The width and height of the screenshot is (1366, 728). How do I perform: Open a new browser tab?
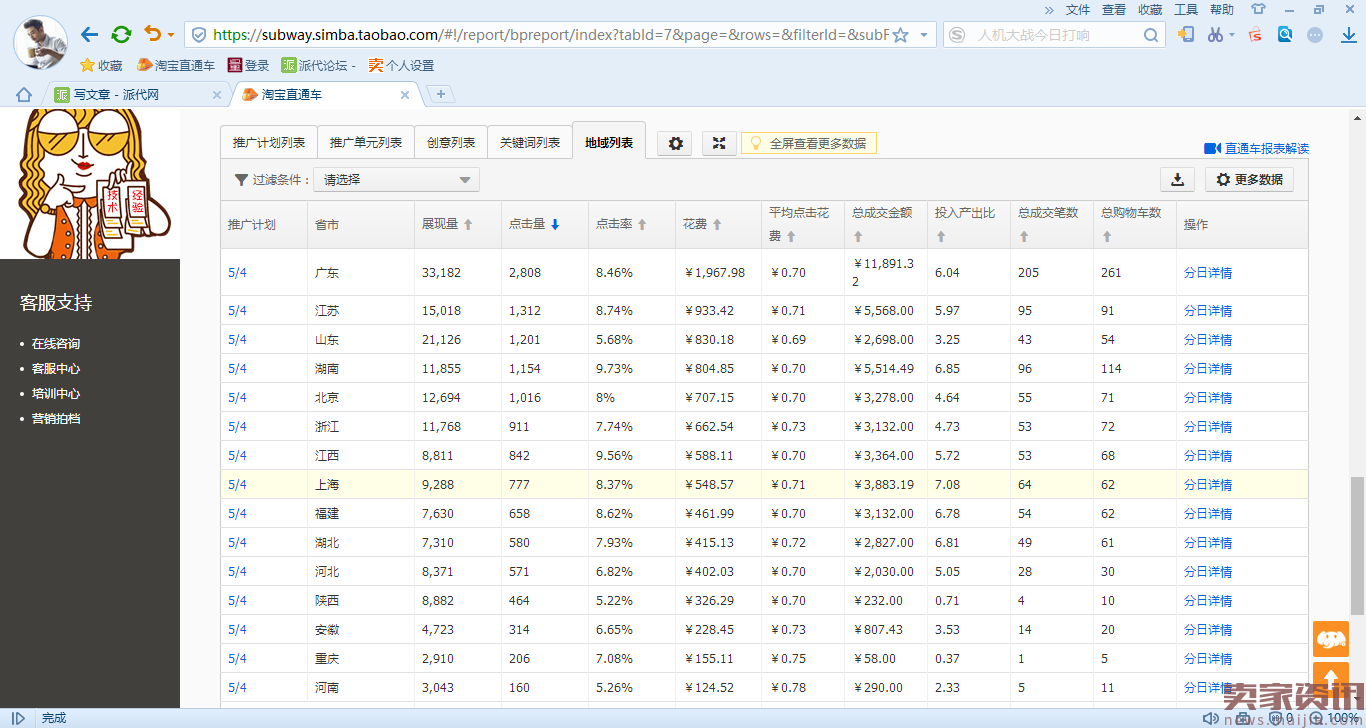(441, 94)
